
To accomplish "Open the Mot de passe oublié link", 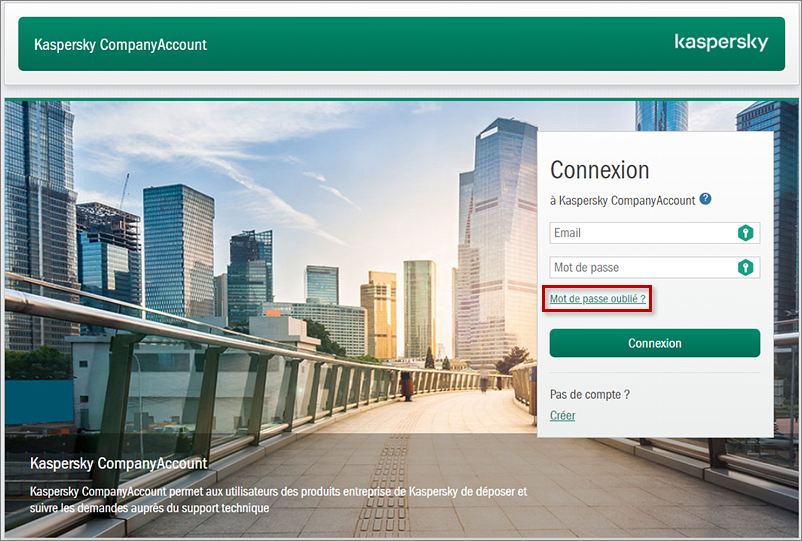I will pos(597,299).
